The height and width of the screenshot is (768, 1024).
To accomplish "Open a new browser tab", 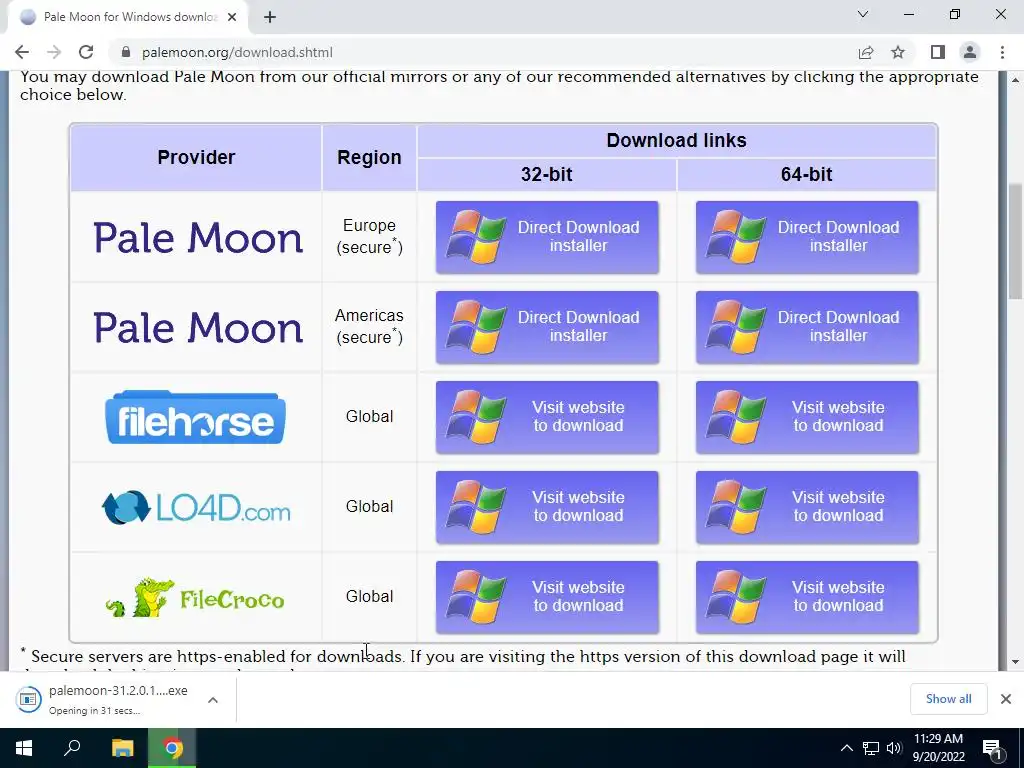I will tap(270, 17).
